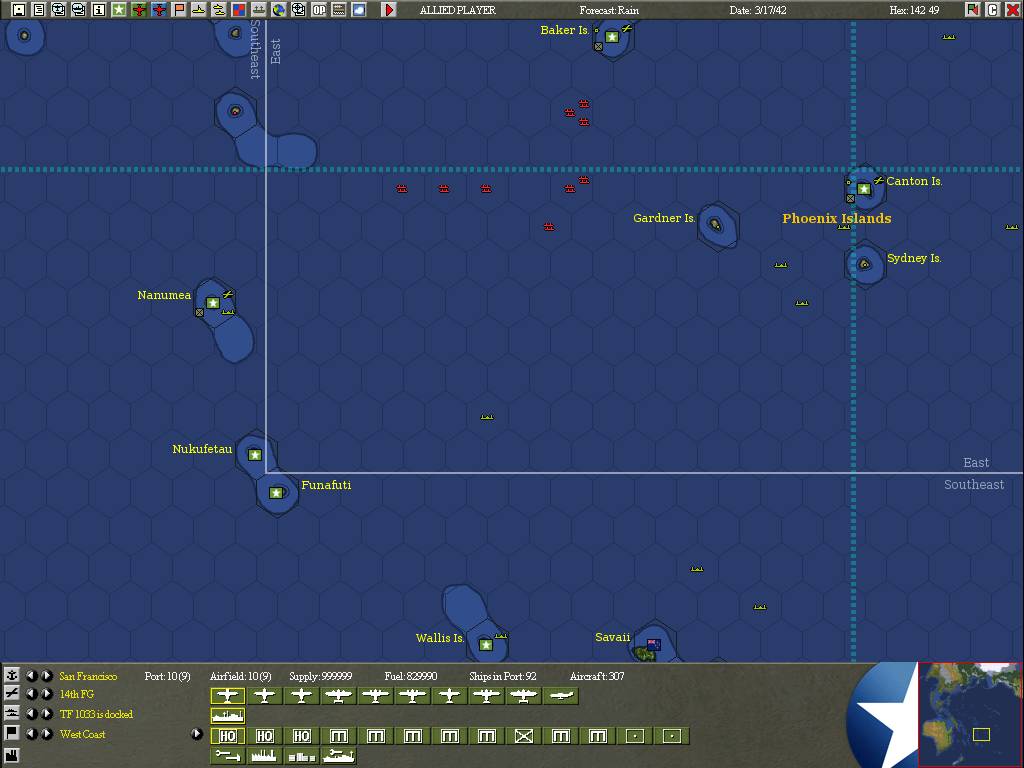Toggle the cloud weather icon
This screenshot has width=1024, height=768.
click(x=359, y=10)
